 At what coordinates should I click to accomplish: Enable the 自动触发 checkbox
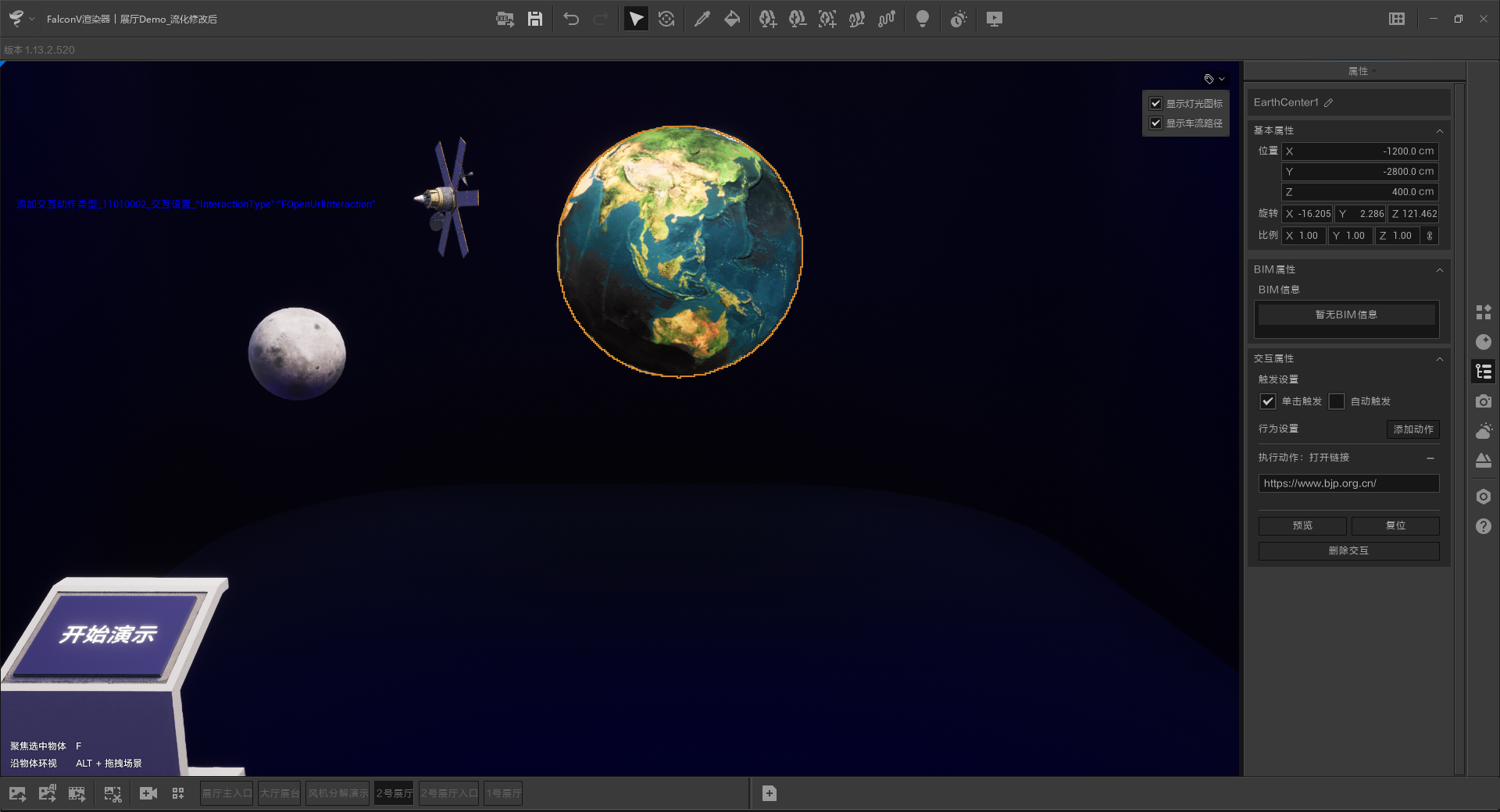coord(1337,401)
